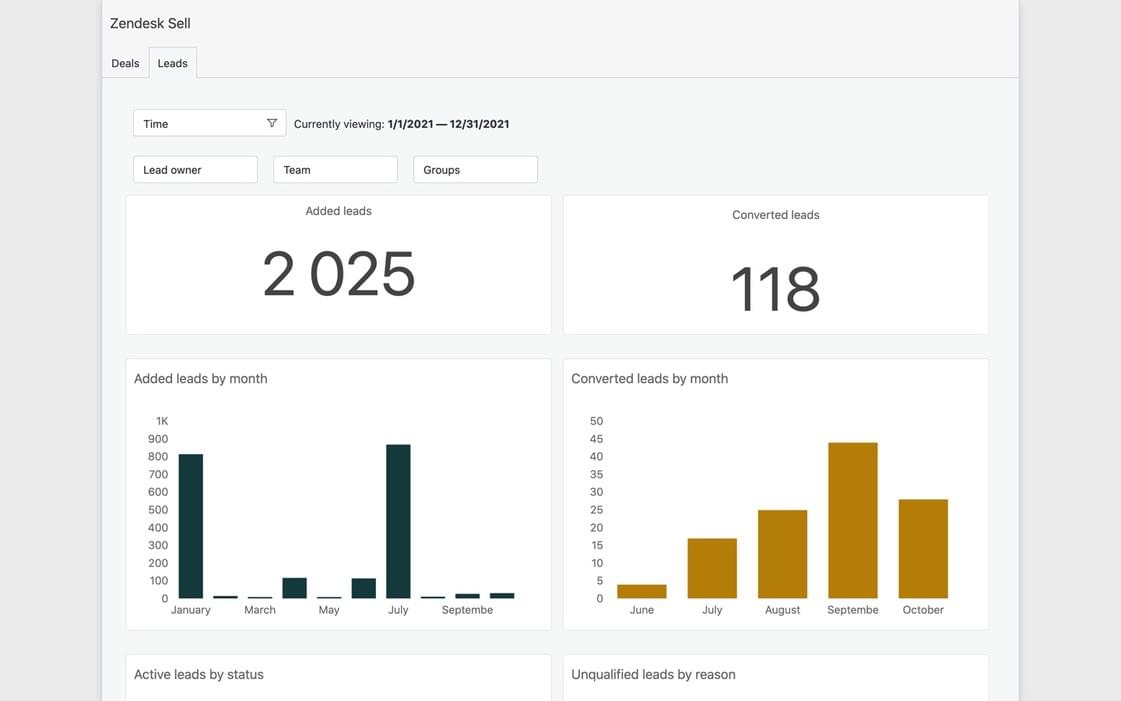Click the August bar in Converted leads chart
The width and height of the screenshot is (1121, 701).
tap(783, 554)
